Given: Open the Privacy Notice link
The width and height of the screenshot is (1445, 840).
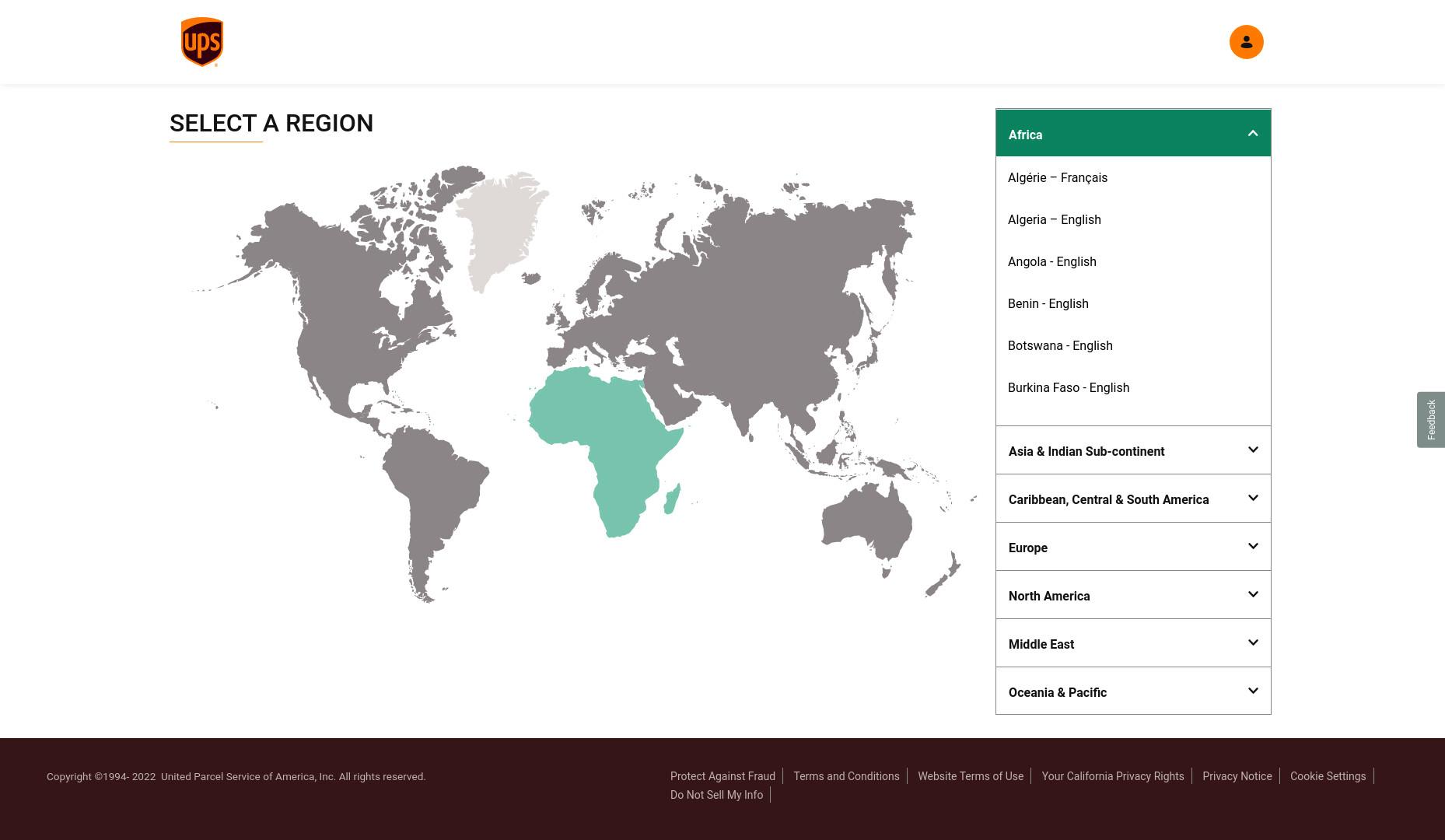Looking at the screenshot, I should pyautogui.click(x=1237, y=776).
